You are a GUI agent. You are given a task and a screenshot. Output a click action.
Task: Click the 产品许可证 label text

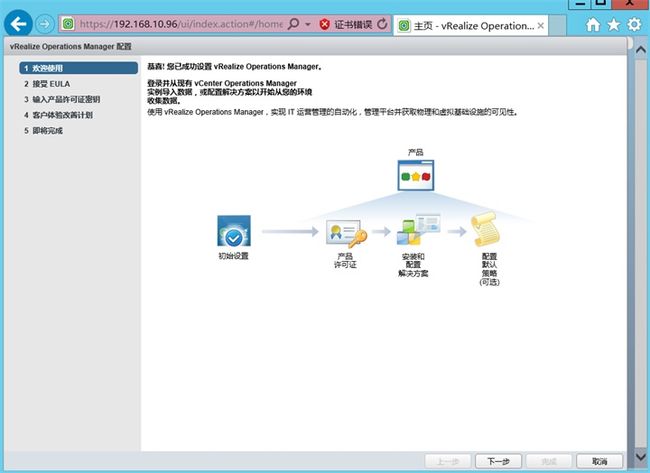[x=345, y=260]
